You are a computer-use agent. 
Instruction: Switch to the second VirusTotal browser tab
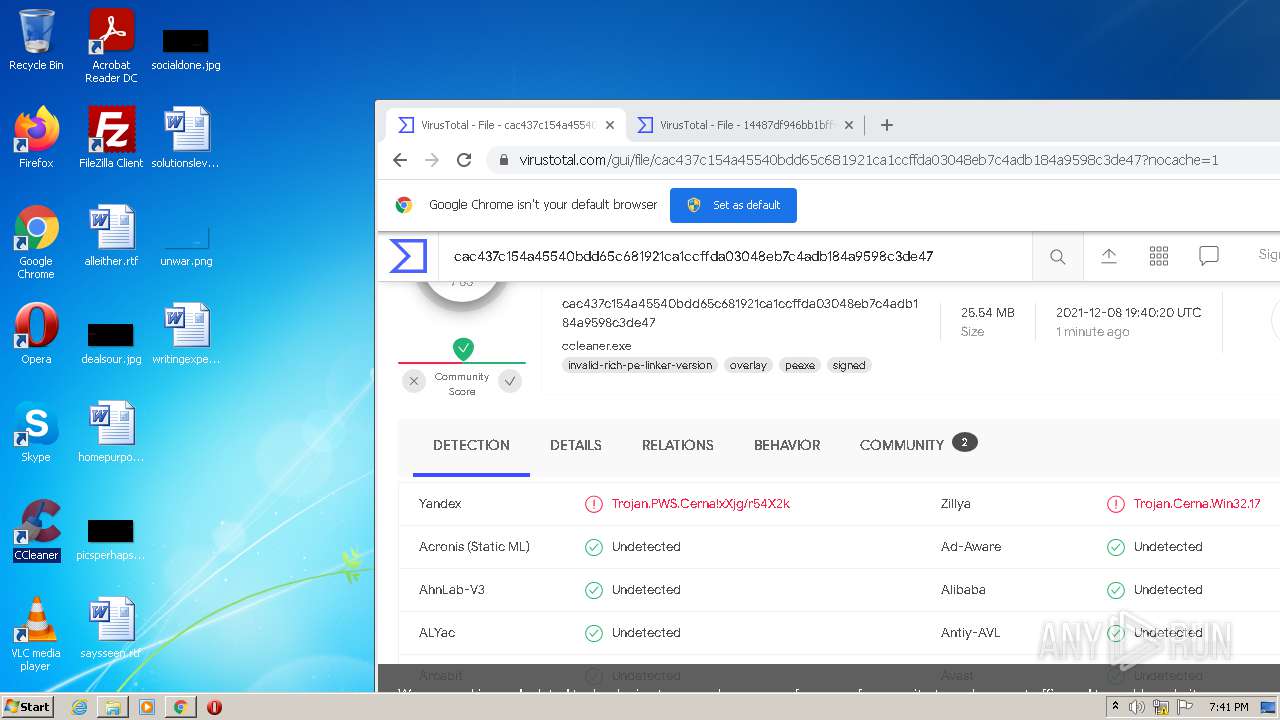coord(746,125)
